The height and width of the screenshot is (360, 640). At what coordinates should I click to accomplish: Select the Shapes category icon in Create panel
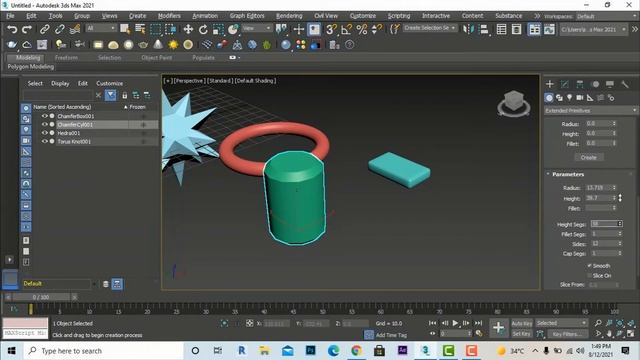pyautogui.click(x=559, y=98)
